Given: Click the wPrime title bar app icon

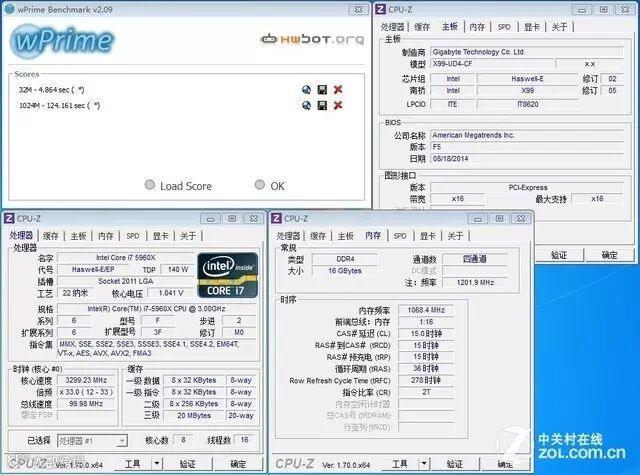Looking at the screenshot, I should [x=9, y=9].
